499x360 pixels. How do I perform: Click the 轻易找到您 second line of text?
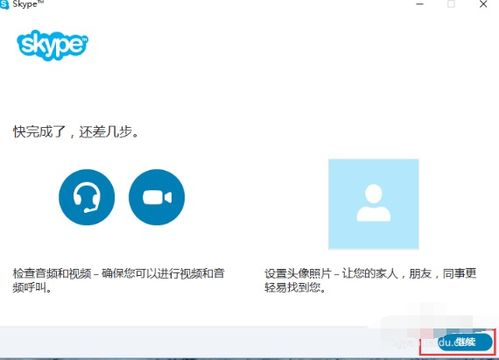tap(295, 287)
